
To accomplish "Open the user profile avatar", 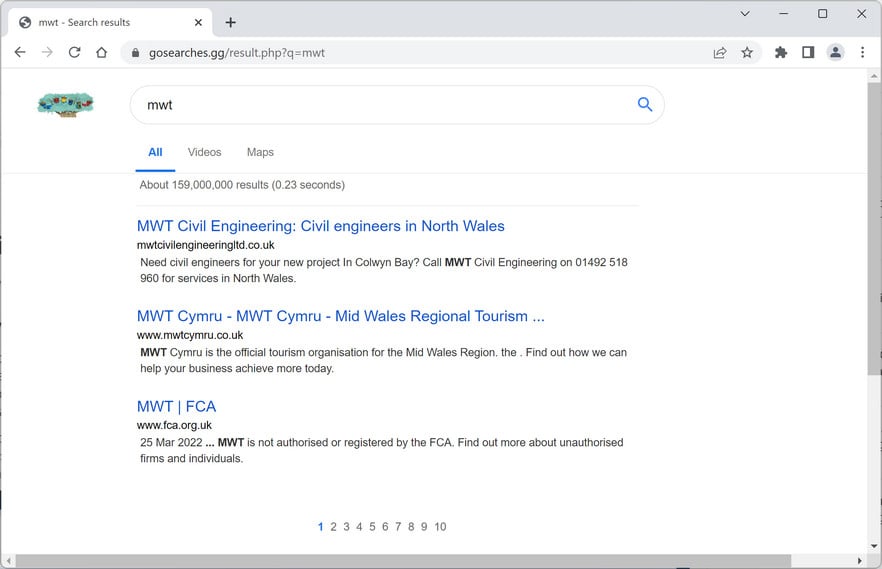I will (x=835, y=53).
